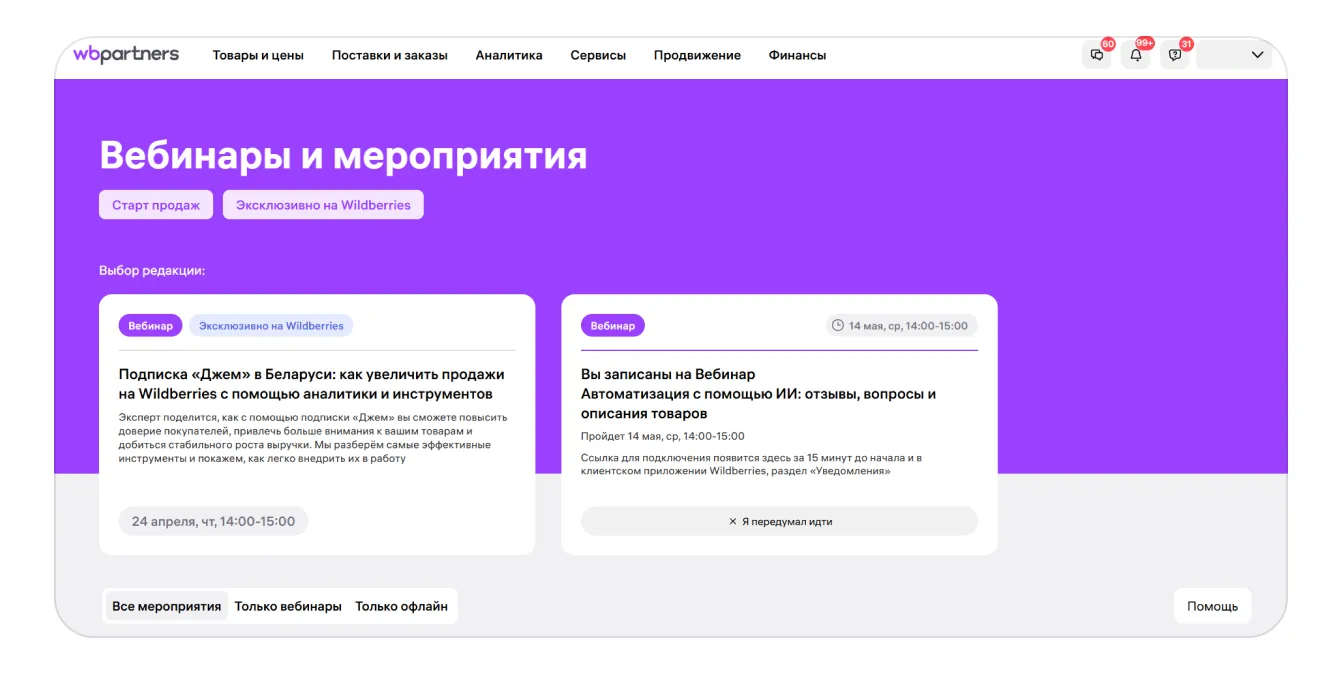Open the notifications bell icon
The width and height of the screenshot is (1344, 674).
click(x=1135, y=55)
